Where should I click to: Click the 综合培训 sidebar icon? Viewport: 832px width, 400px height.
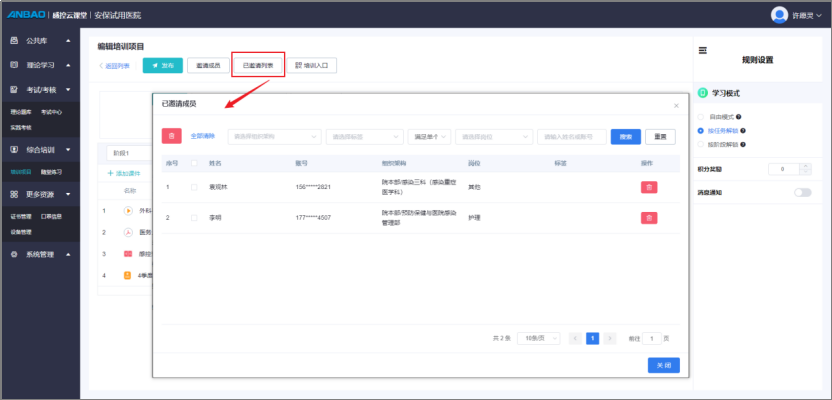point(14,150)
